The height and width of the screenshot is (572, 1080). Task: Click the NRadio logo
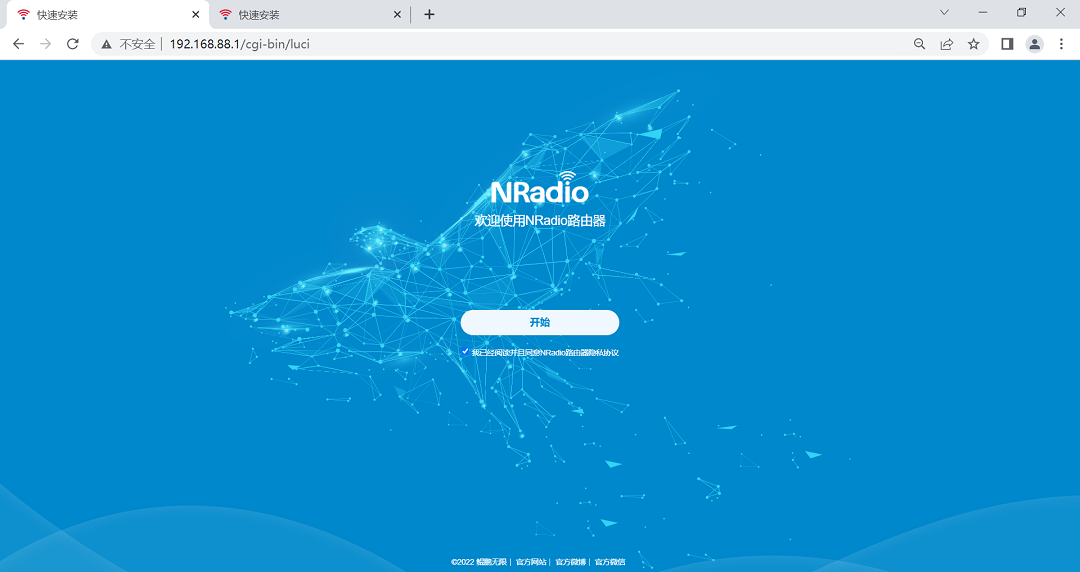pyautogui.click(x=539, y=187)
